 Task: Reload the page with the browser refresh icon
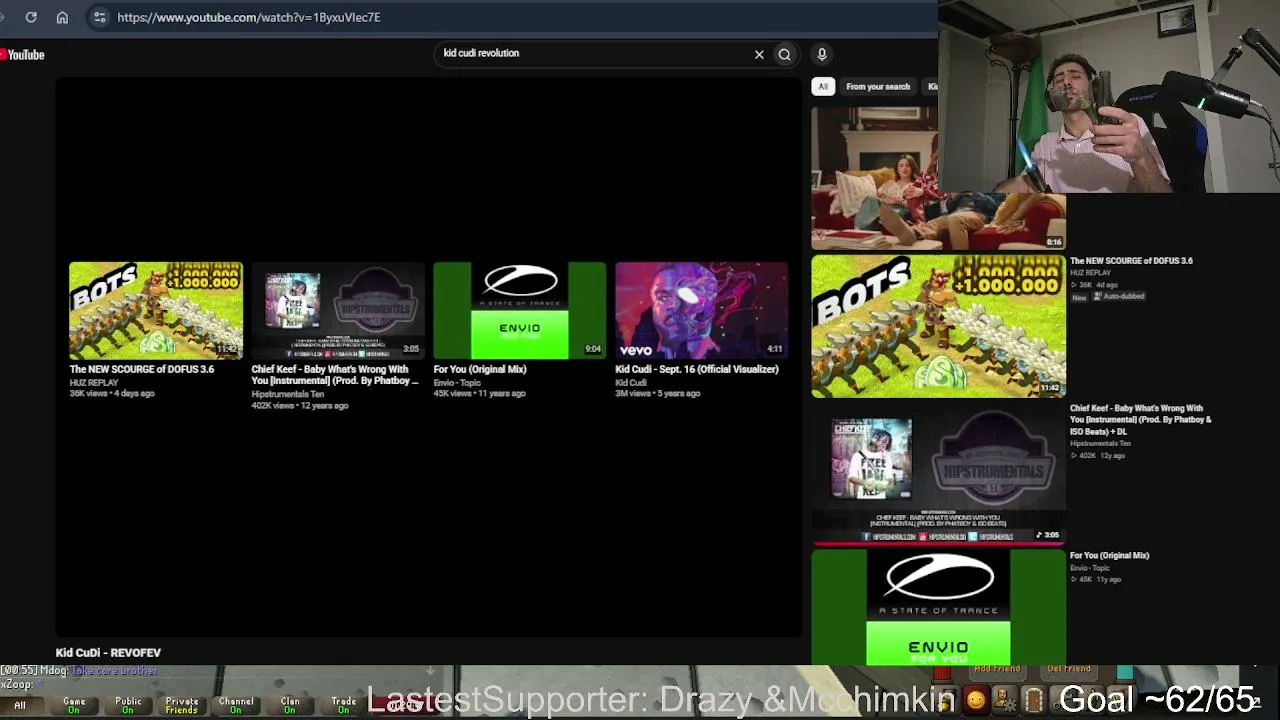[31, 17]
